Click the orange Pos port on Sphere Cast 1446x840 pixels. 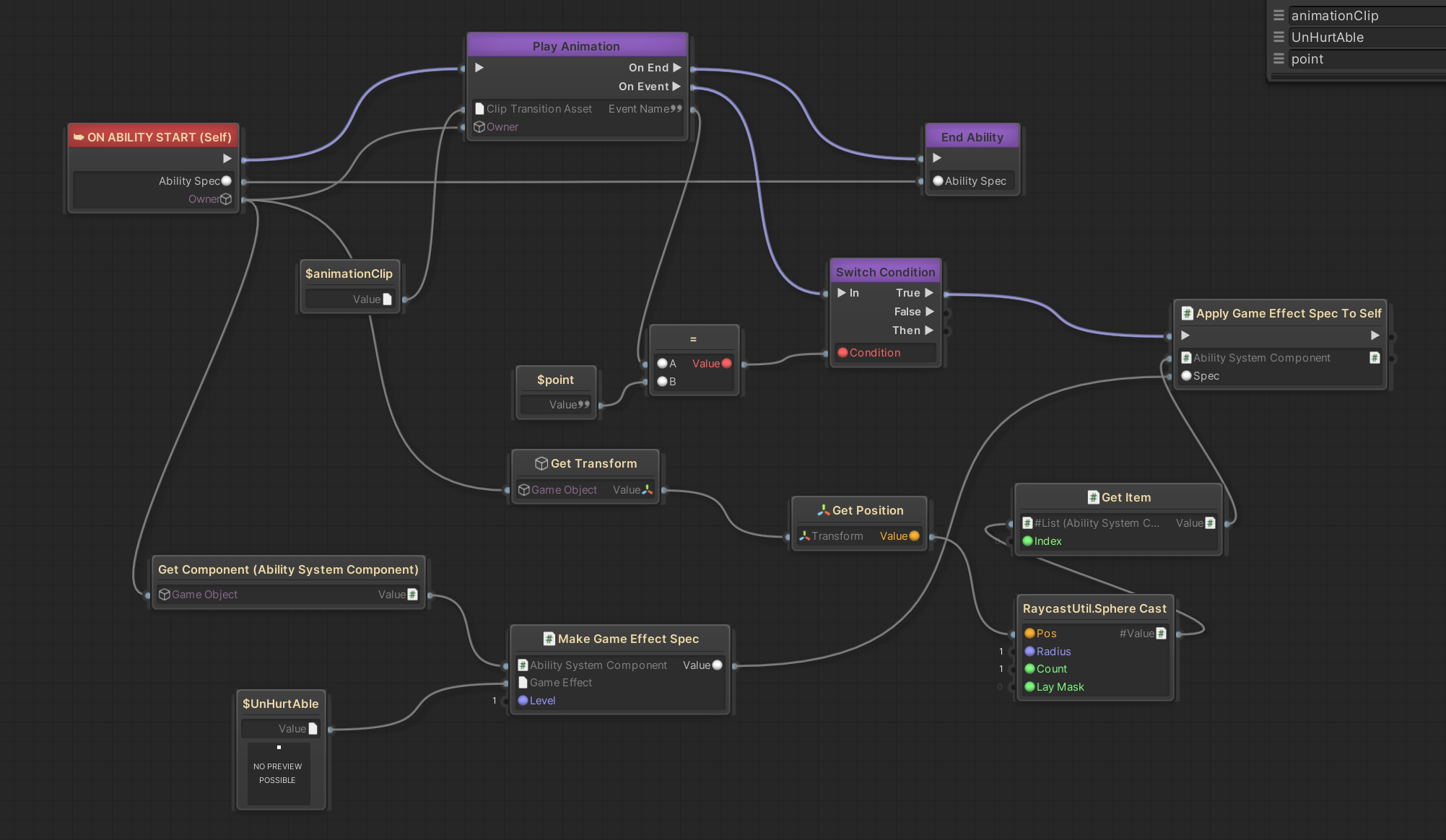click(x=1029, y=633)
